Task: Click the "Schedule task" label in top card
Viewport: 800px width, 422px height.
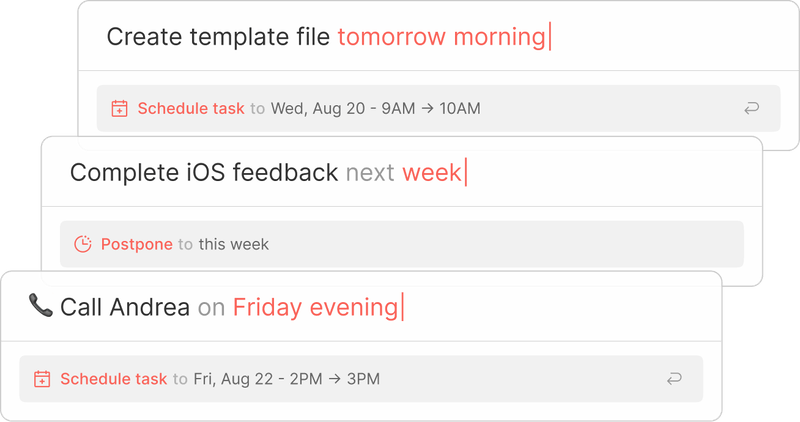Action: pyautogui.click(x=191, y=109)
